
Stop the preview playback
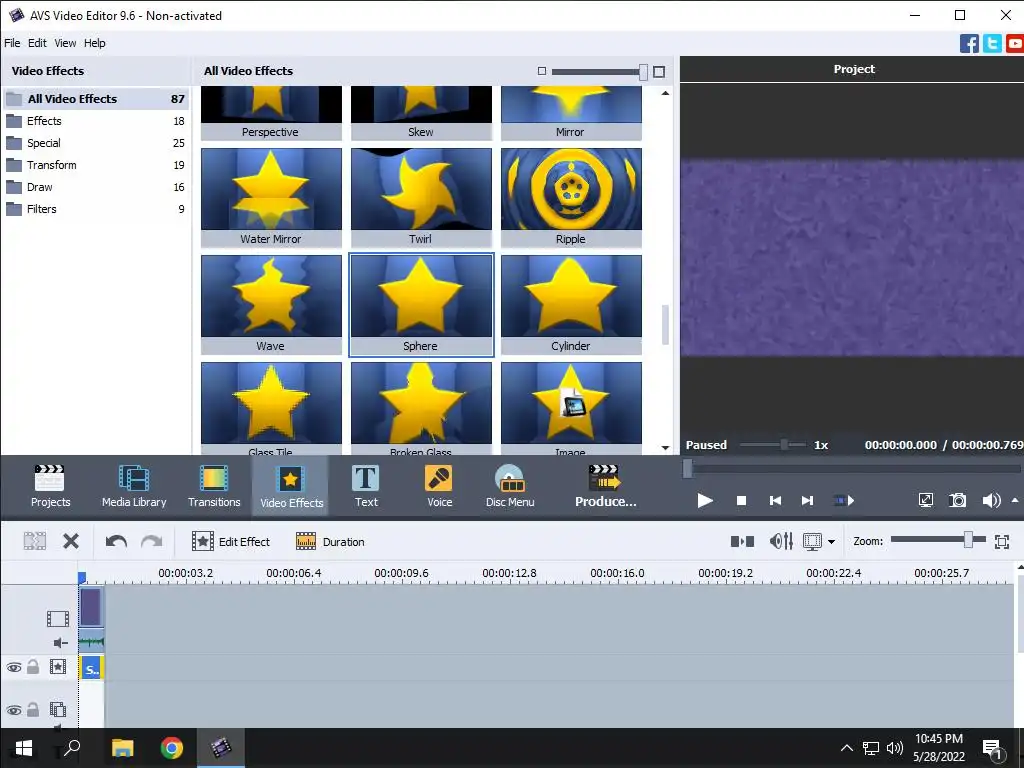pos(741,501)
